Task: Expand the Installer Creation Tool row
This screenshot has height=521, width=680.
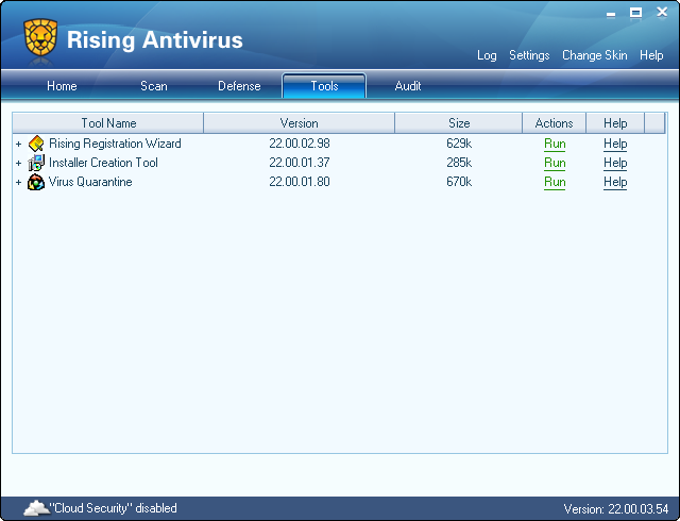Action: pyautogui.click(x=18, y=163)
